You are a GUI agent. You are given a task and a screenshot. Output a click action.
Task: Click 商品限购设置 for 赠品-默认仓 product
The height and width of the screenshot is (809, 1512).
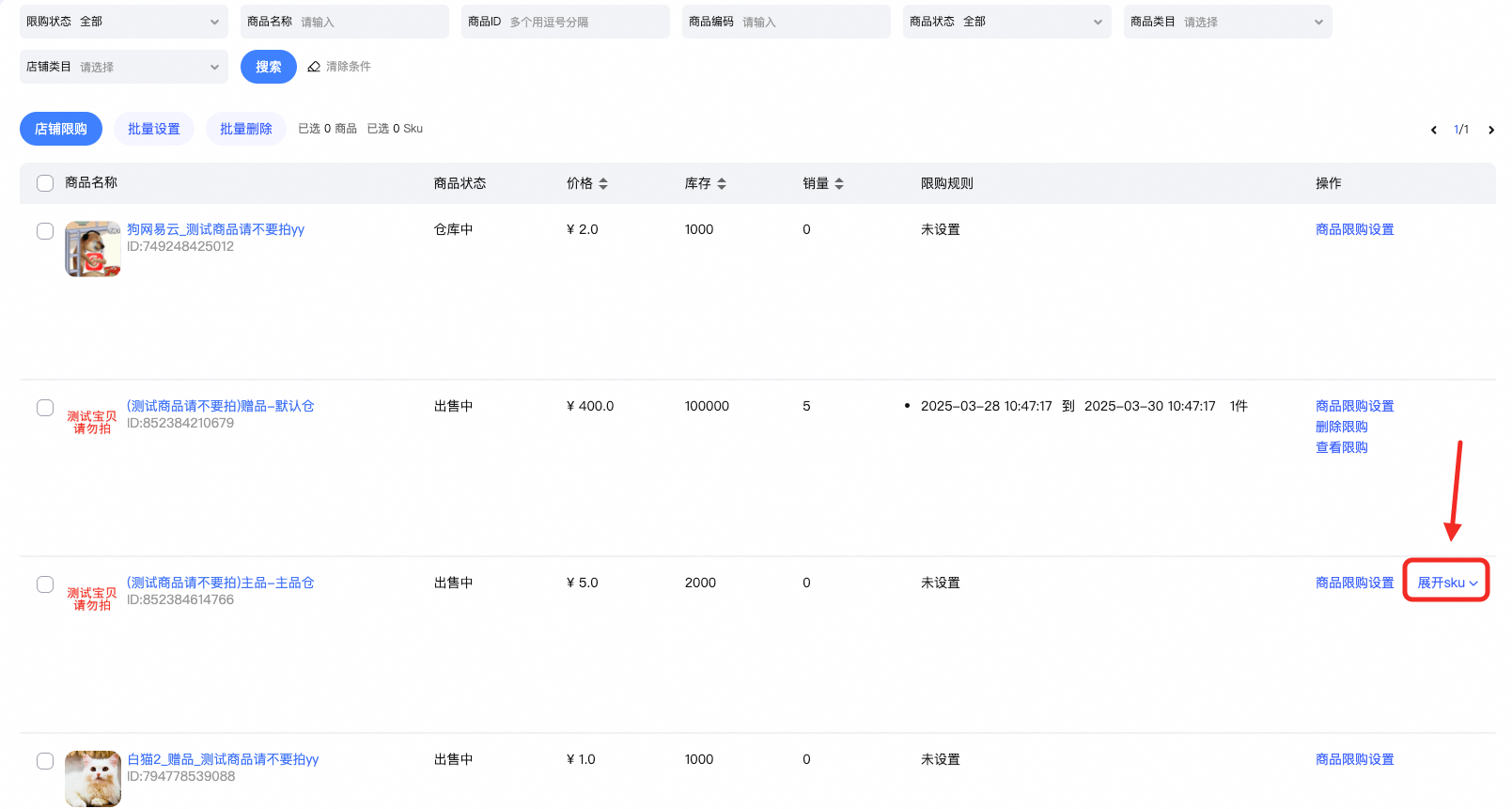(1355, 406)
